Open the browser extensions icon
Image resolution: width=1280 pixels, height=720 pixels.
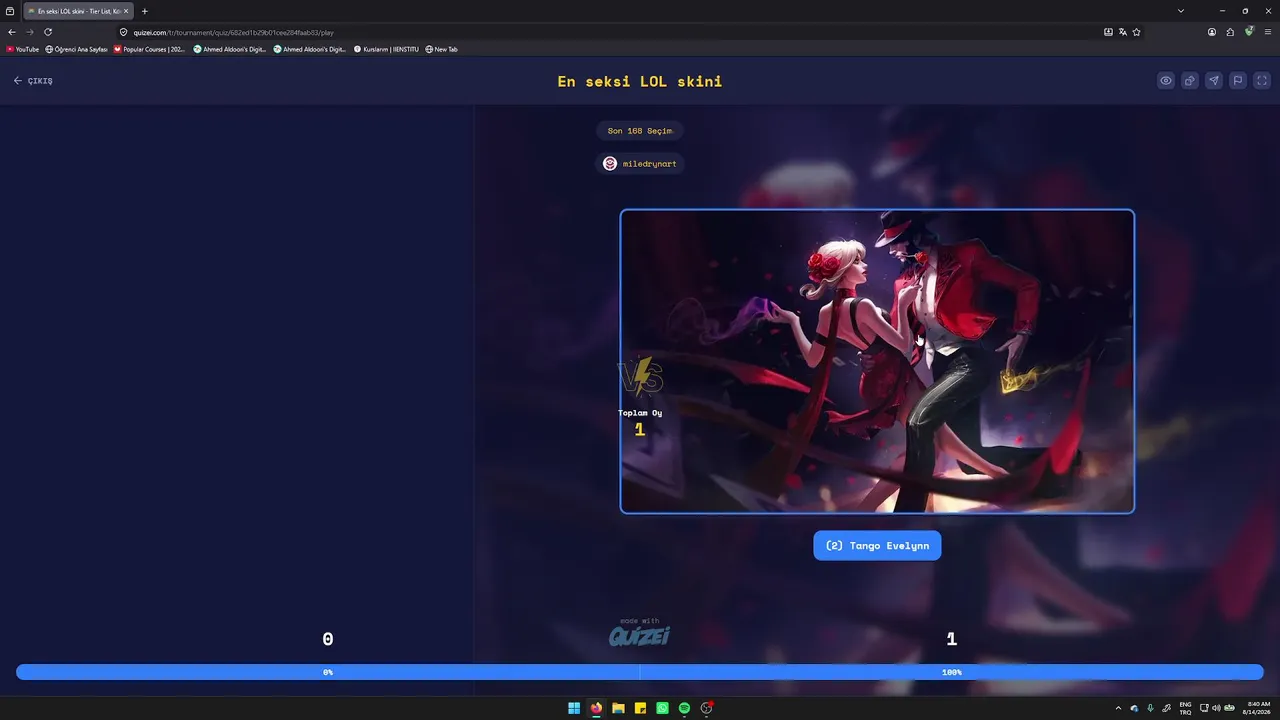(x=1230, y=32)
